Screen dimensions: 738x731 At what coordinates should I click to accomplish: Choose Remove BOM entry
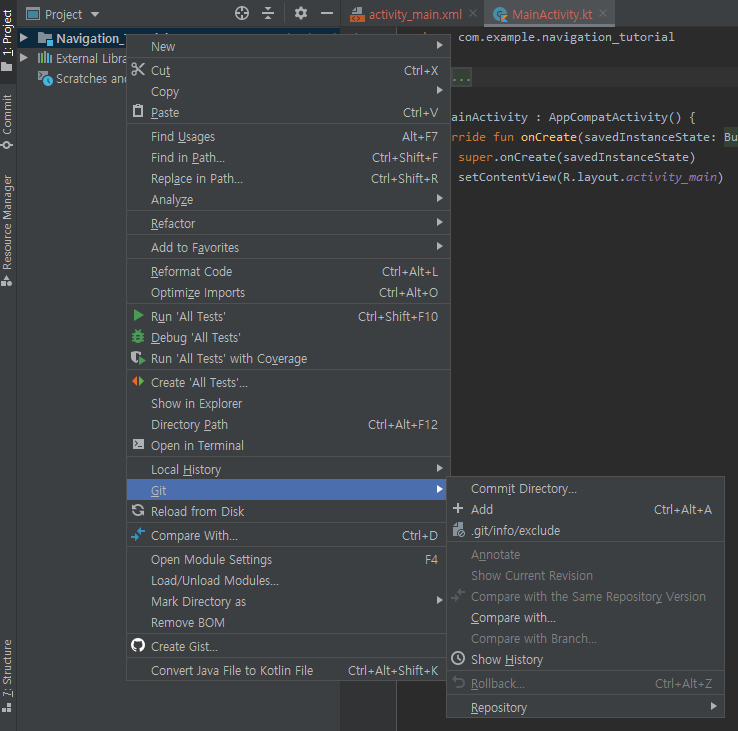click(287, 623)
